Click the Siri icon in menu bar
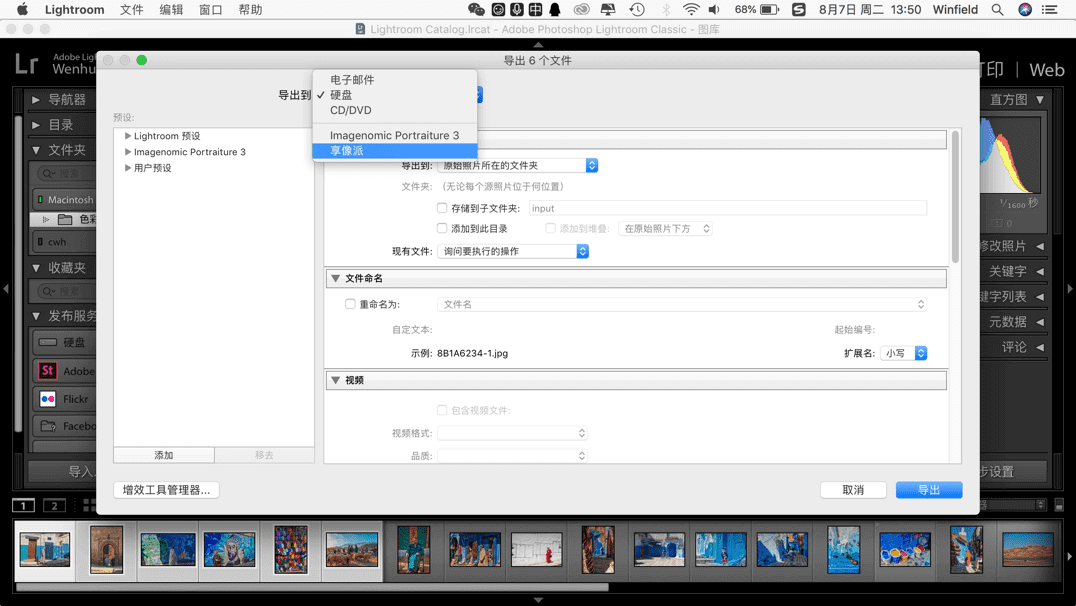This screenshot has height=606, width=1076. 1025,10
